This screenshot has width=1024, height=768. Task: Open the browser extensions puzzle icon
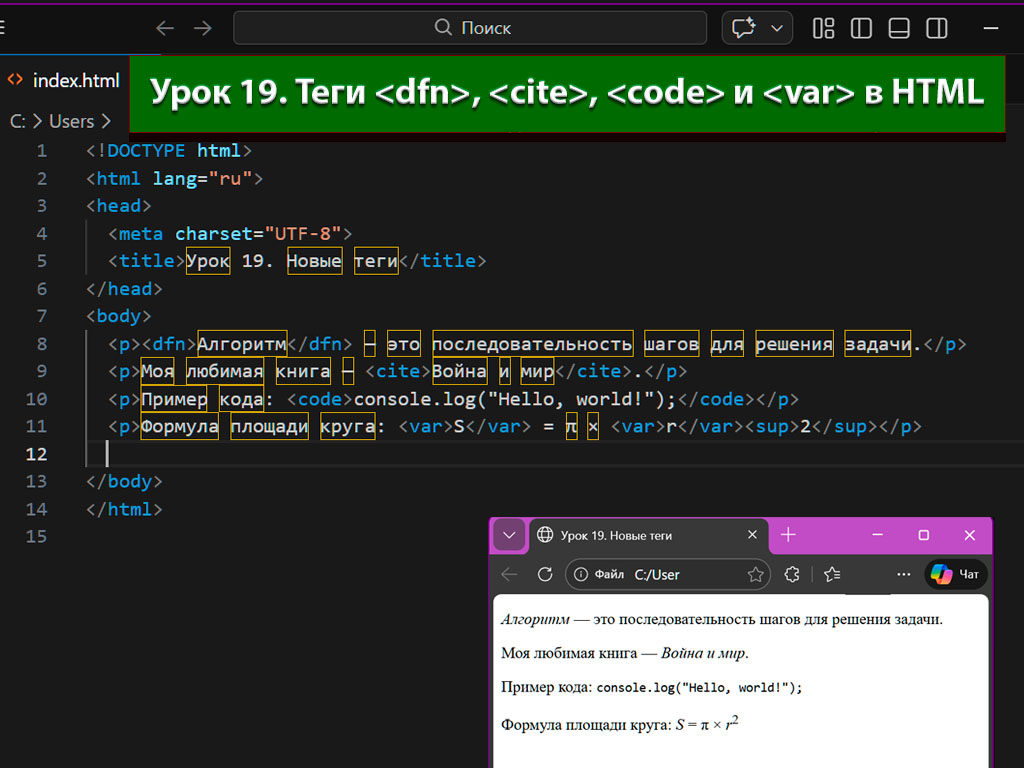click(792, 574)
